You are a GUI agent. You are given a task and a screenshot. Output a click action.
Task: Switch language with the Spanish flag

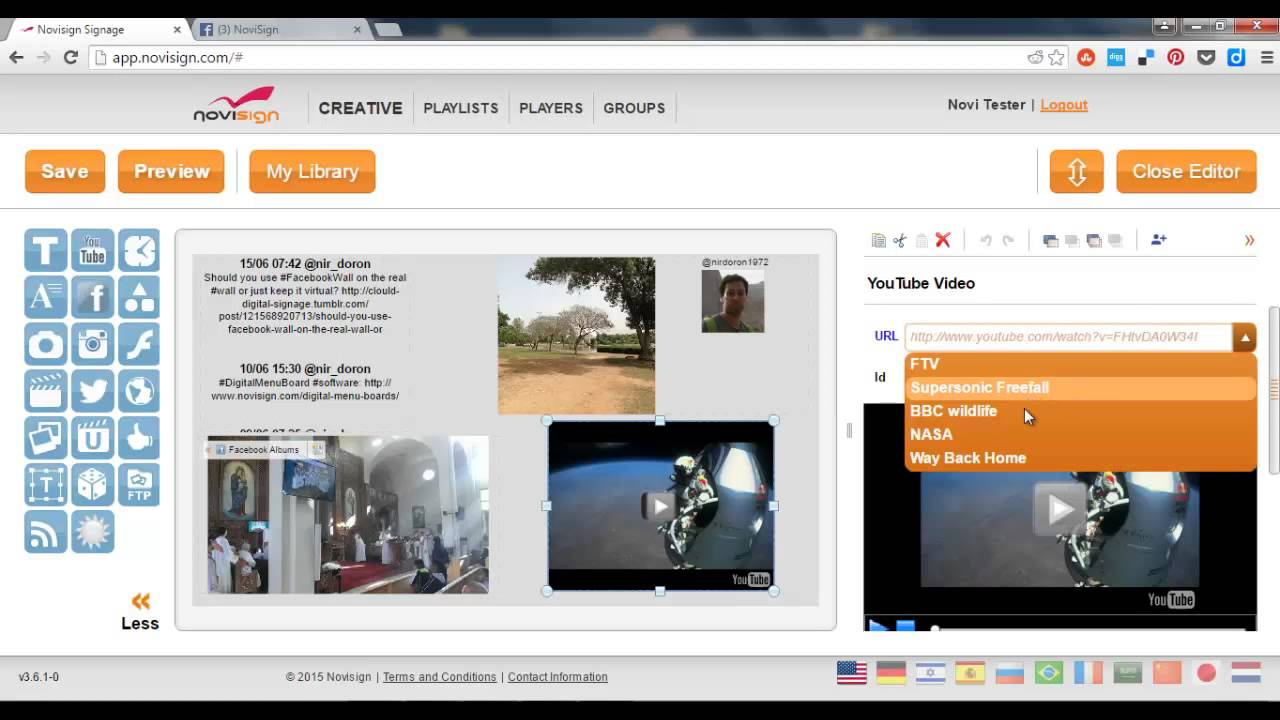[x=970, y=673]
